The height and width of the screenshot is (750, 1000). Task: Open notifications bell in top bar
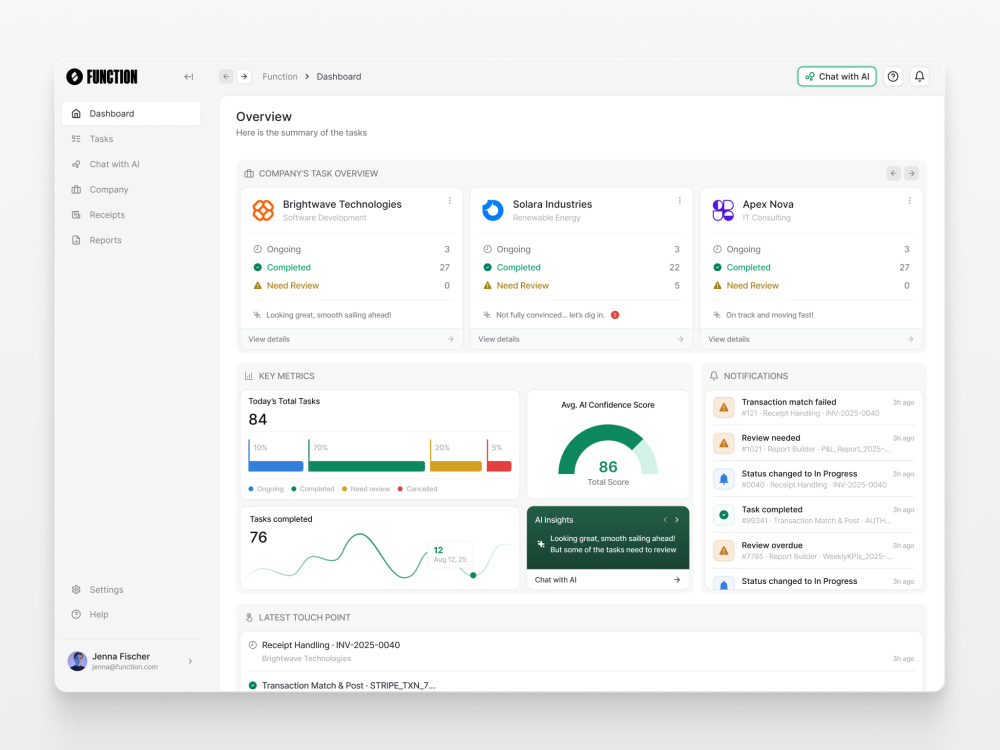click(x=919, y=77)
